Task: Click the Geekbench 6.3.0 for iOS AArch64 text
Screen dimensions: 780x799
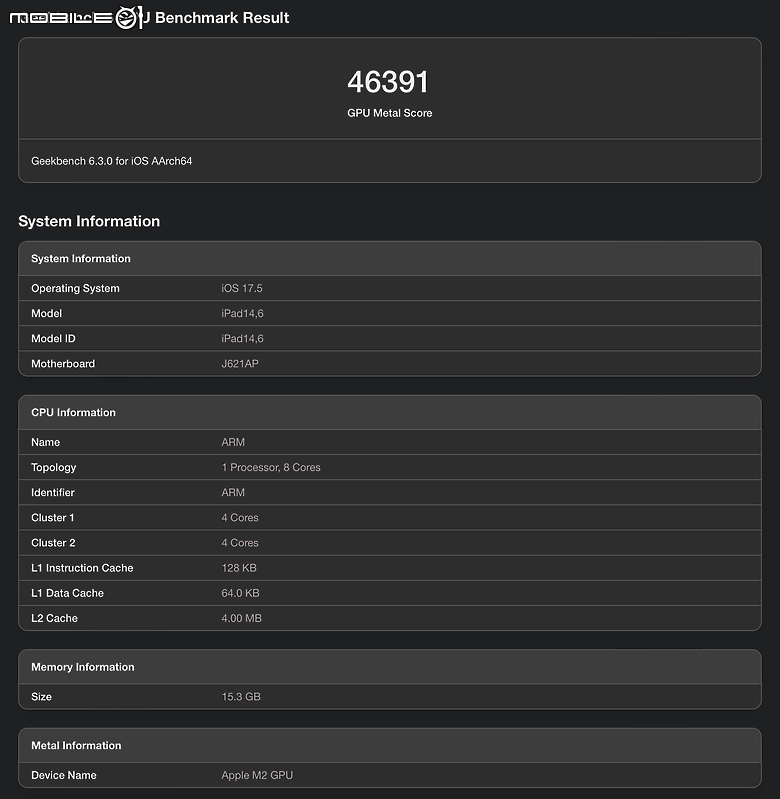Action: click(112, 161)
